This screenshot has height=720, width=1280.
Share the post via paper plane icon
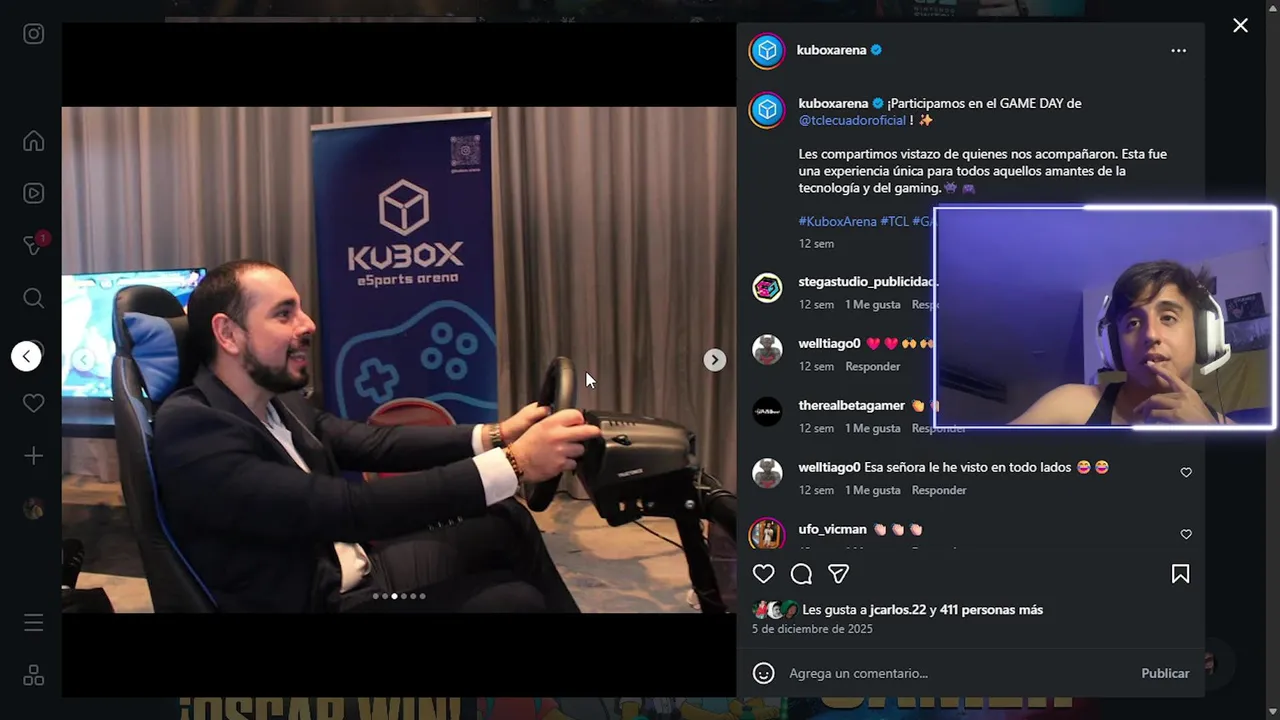pyautogui.click(x=839, y=574)
